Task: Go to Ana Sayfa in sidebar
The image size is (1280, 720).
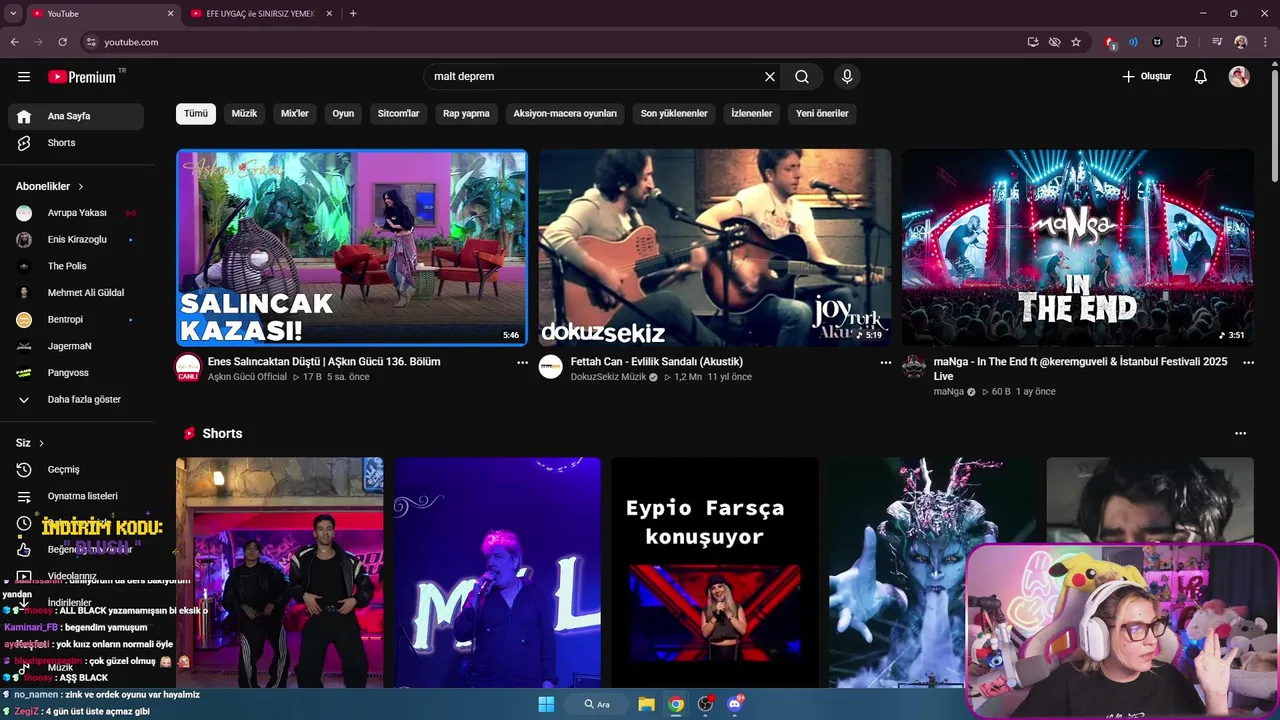Action: click(76, 116)
